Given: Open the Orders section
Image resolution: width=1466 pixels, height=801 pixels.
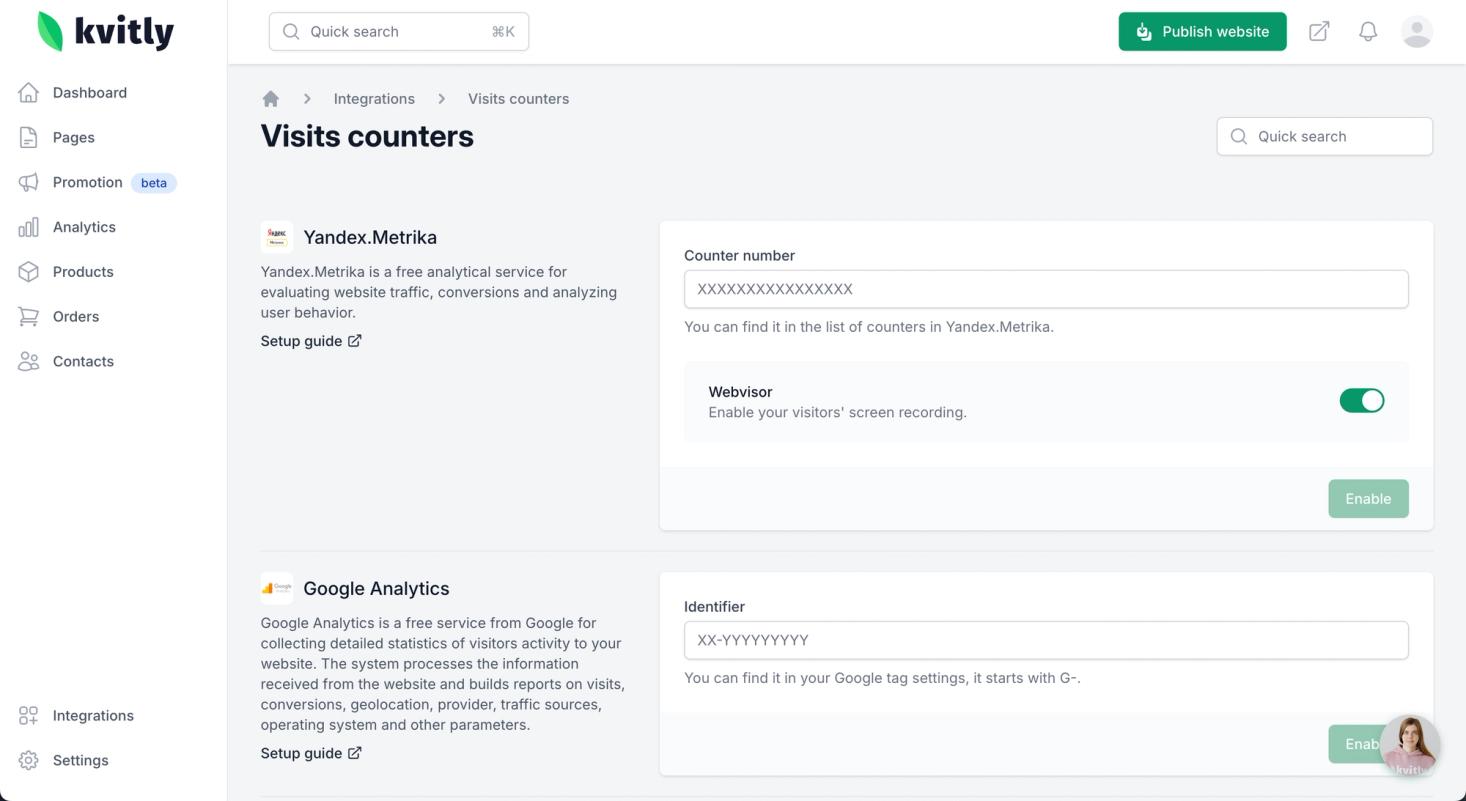Looking at the screenshot, I should click(76, 317).
